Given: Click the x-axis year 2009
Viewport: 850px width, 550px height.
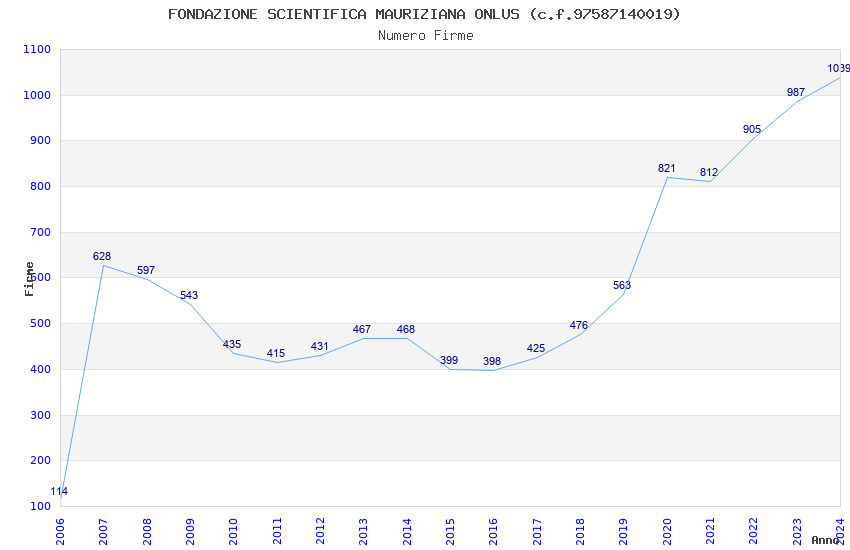Looking at the screenshot, I should (x=190, y=532).
